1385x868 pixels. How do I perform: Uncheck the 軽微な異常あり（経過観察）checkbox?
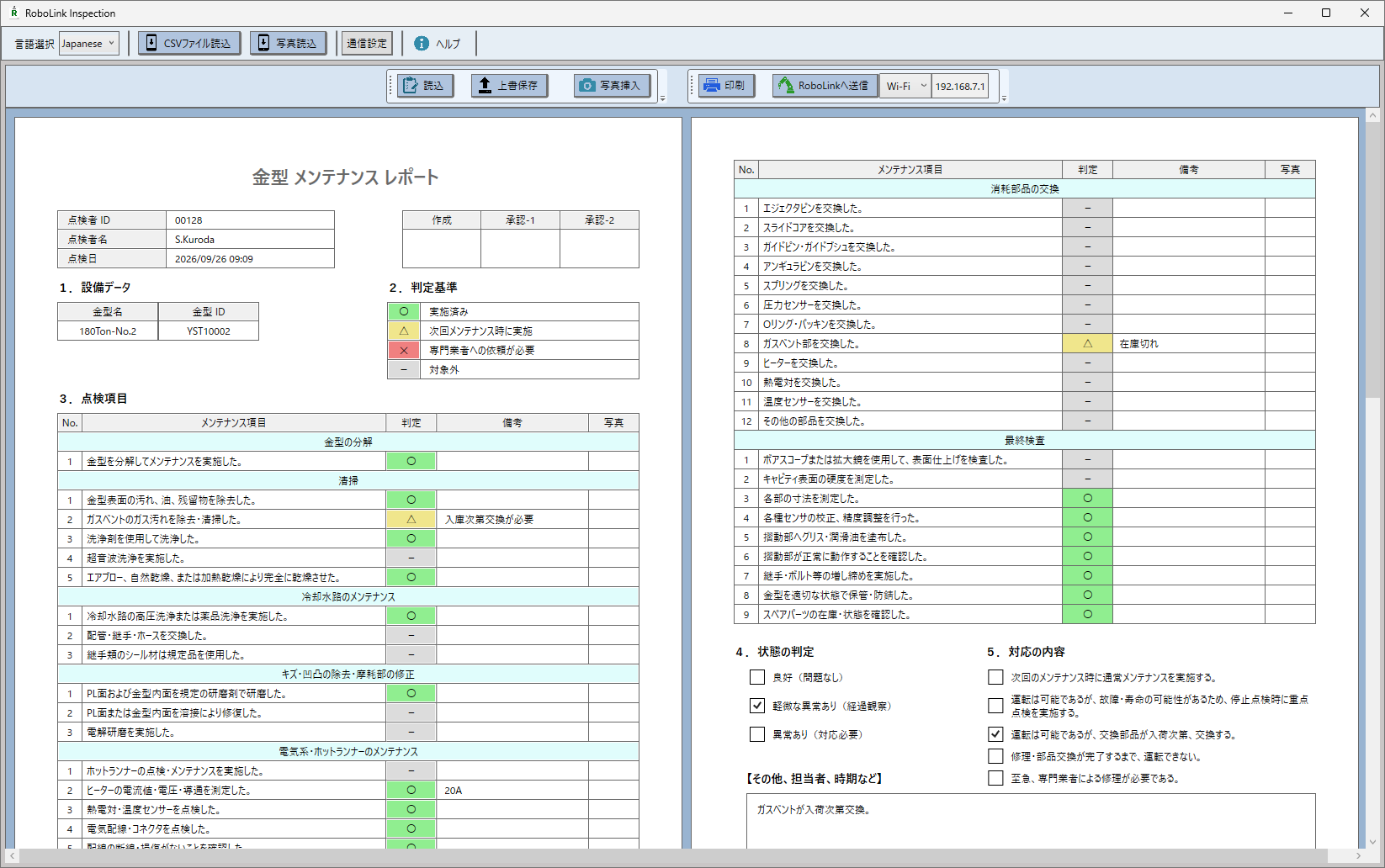point(757,706)
